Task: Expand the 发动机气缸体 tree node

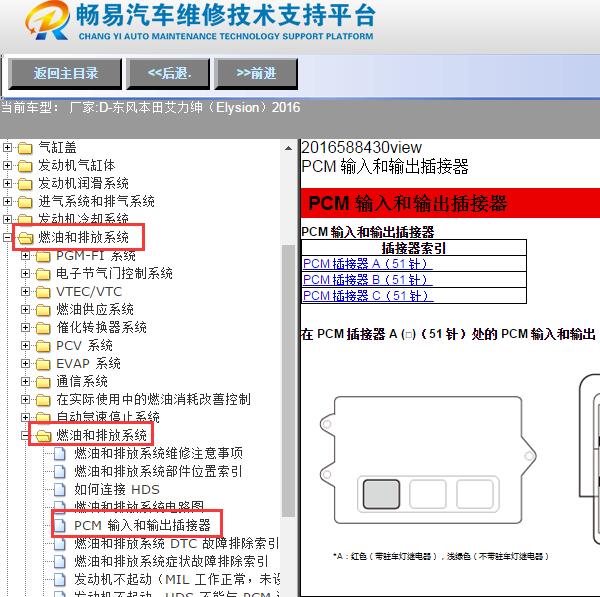Action: 7,165
